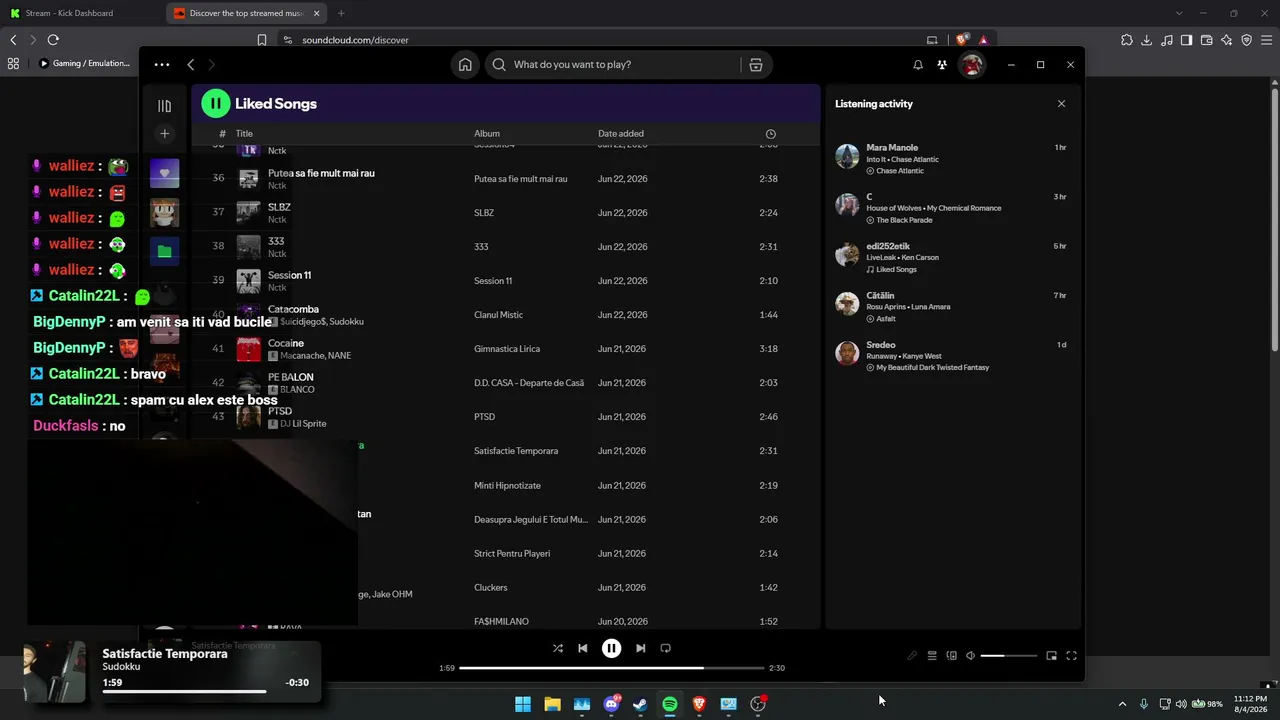Open the browser hamburger menu
Viewport: 1280px width, 720px height.
click(x=1267, y=40)
